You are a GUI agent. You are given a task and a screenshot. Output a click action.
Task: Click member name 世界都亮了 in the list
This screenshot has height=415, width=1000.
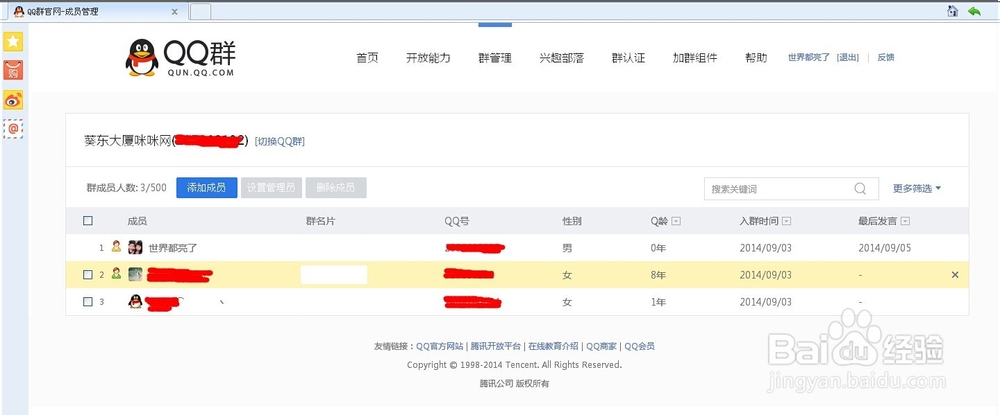point(173,248)
